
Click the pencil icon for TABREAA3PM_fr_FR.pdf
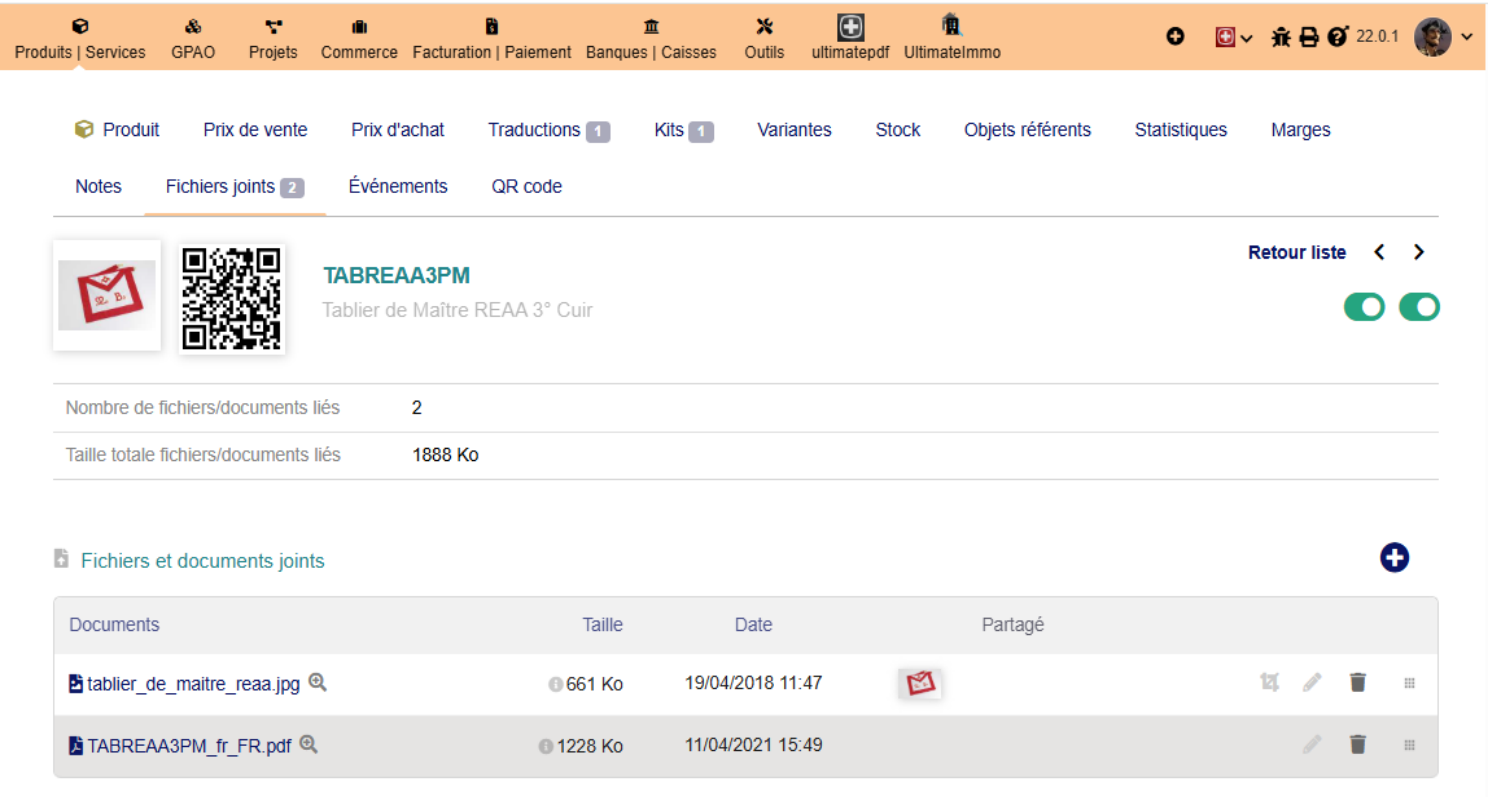coord(1312,745)
